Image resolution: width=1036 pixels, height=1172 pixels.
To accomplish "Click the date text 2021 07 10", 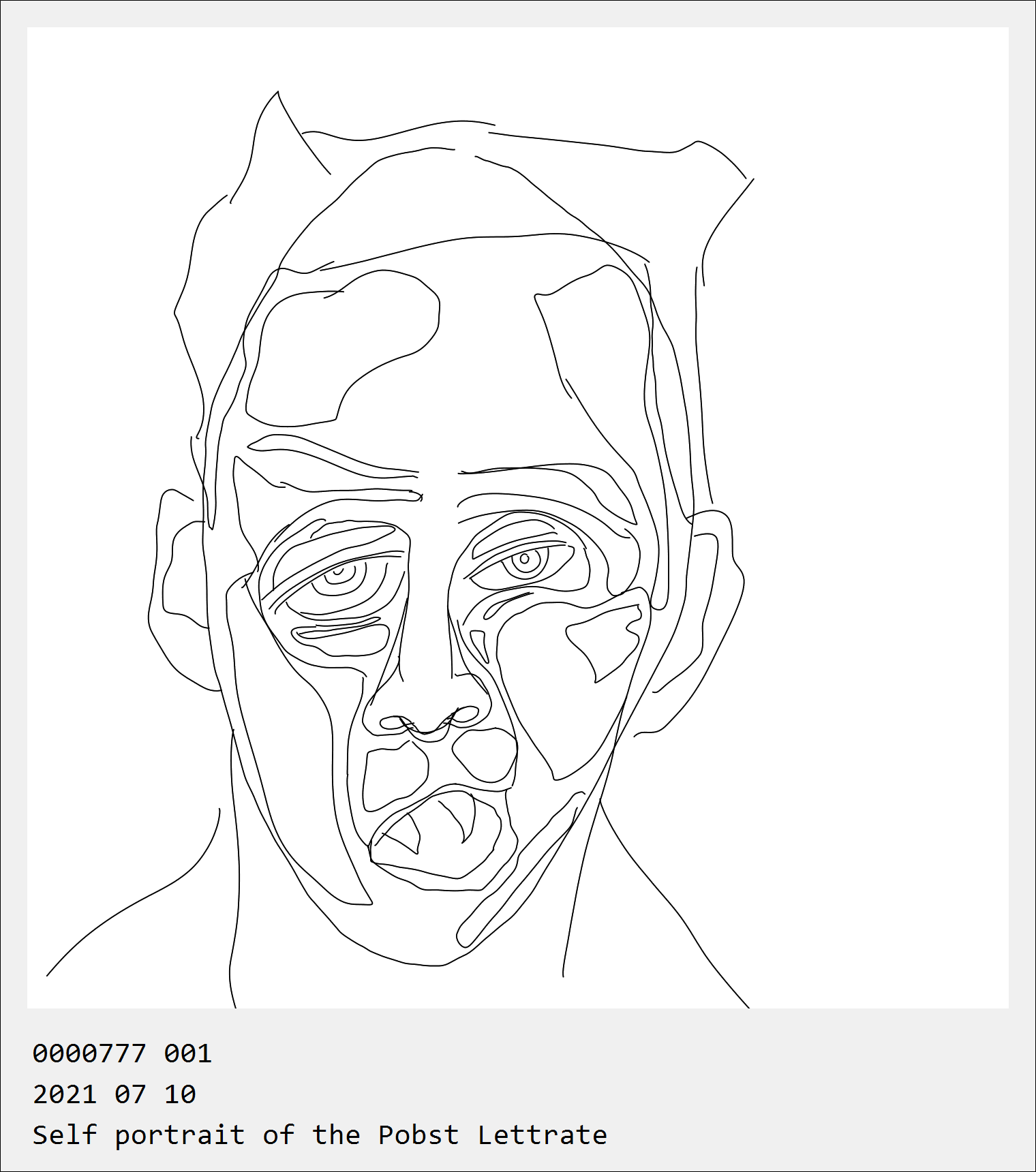I will (x=115, y=1094).
